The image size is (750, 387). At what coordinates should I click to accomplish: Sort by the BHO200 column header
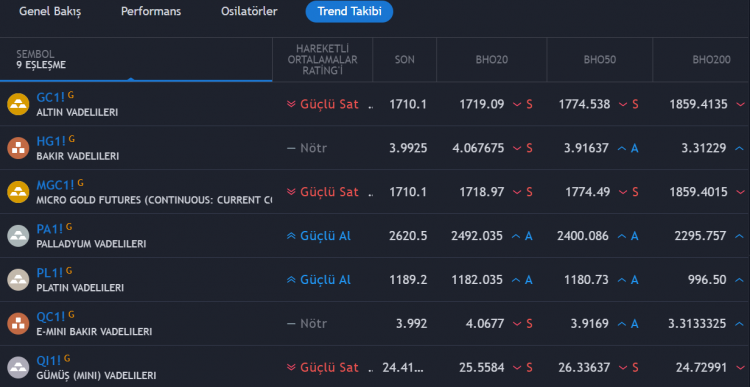(711, 60)
